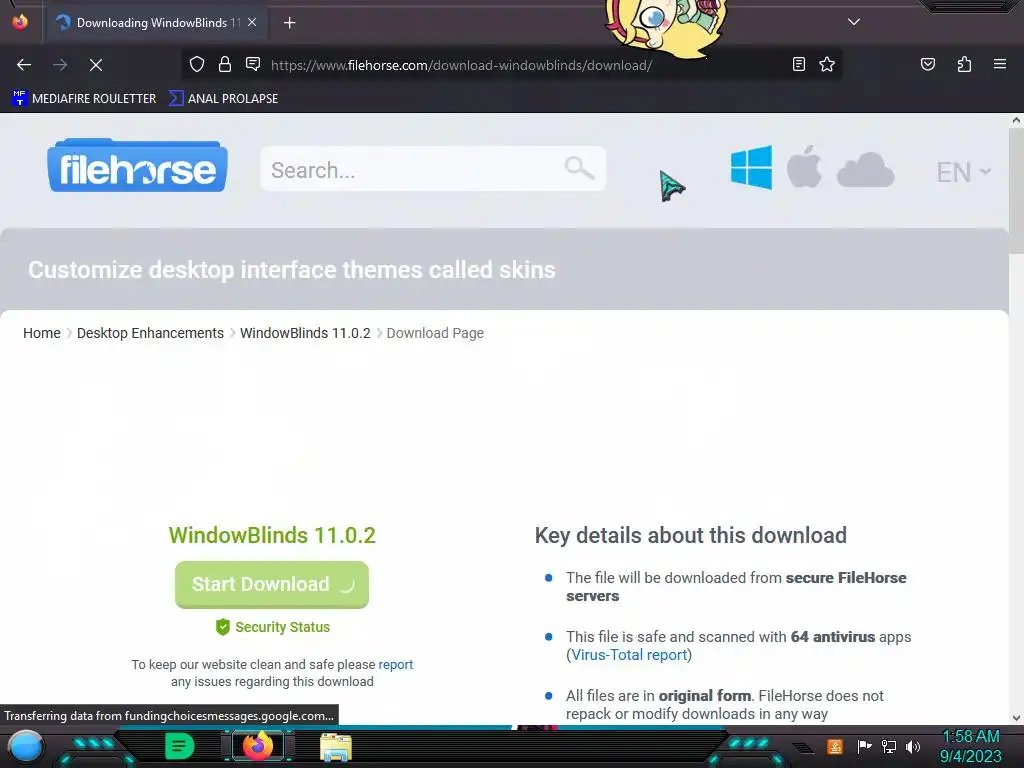
Task: Open a new tab with plus button
Action: click(x=289, y=23)
